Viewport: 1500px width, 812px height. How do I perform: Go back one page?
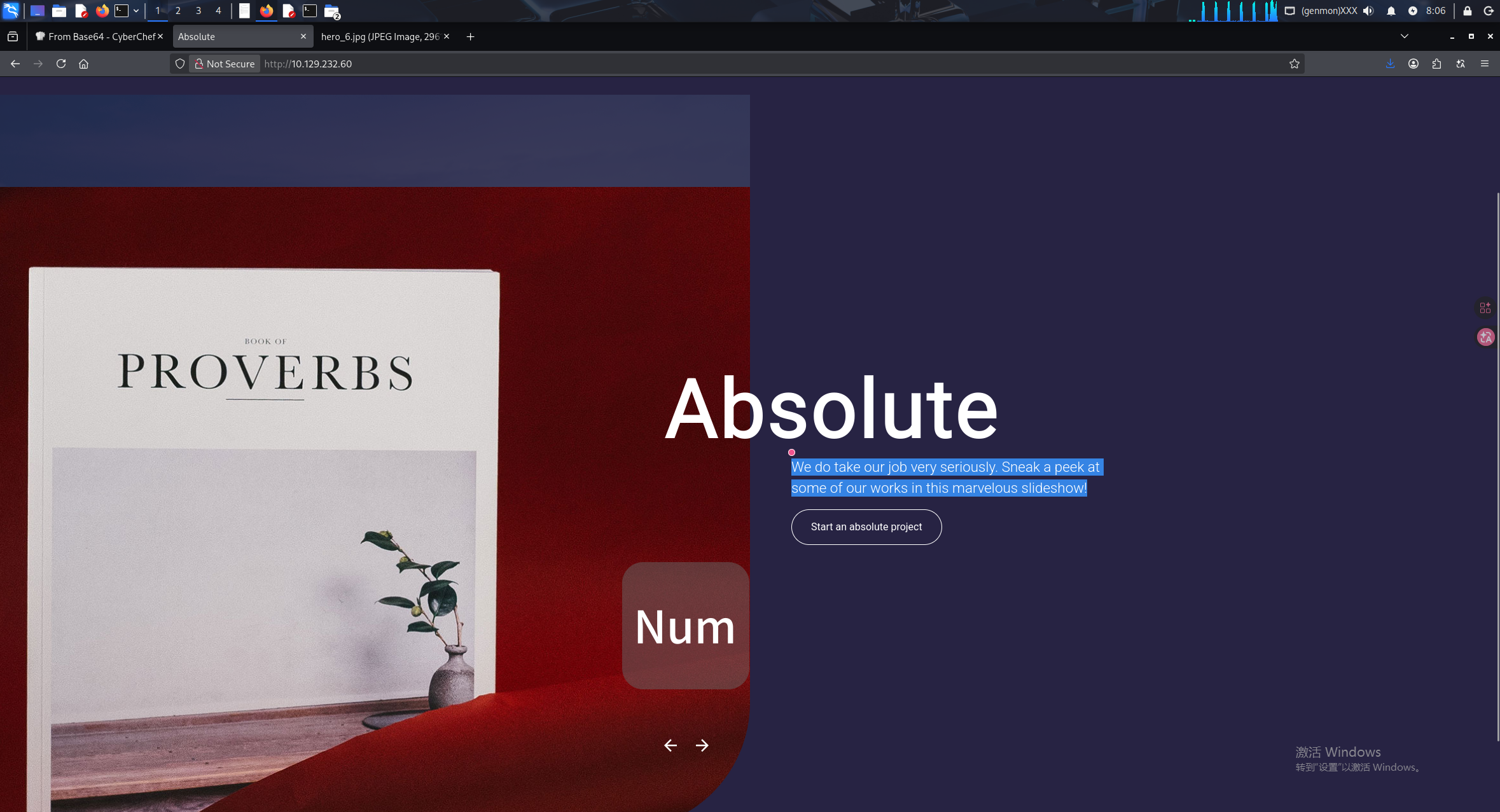click(15, 64)
